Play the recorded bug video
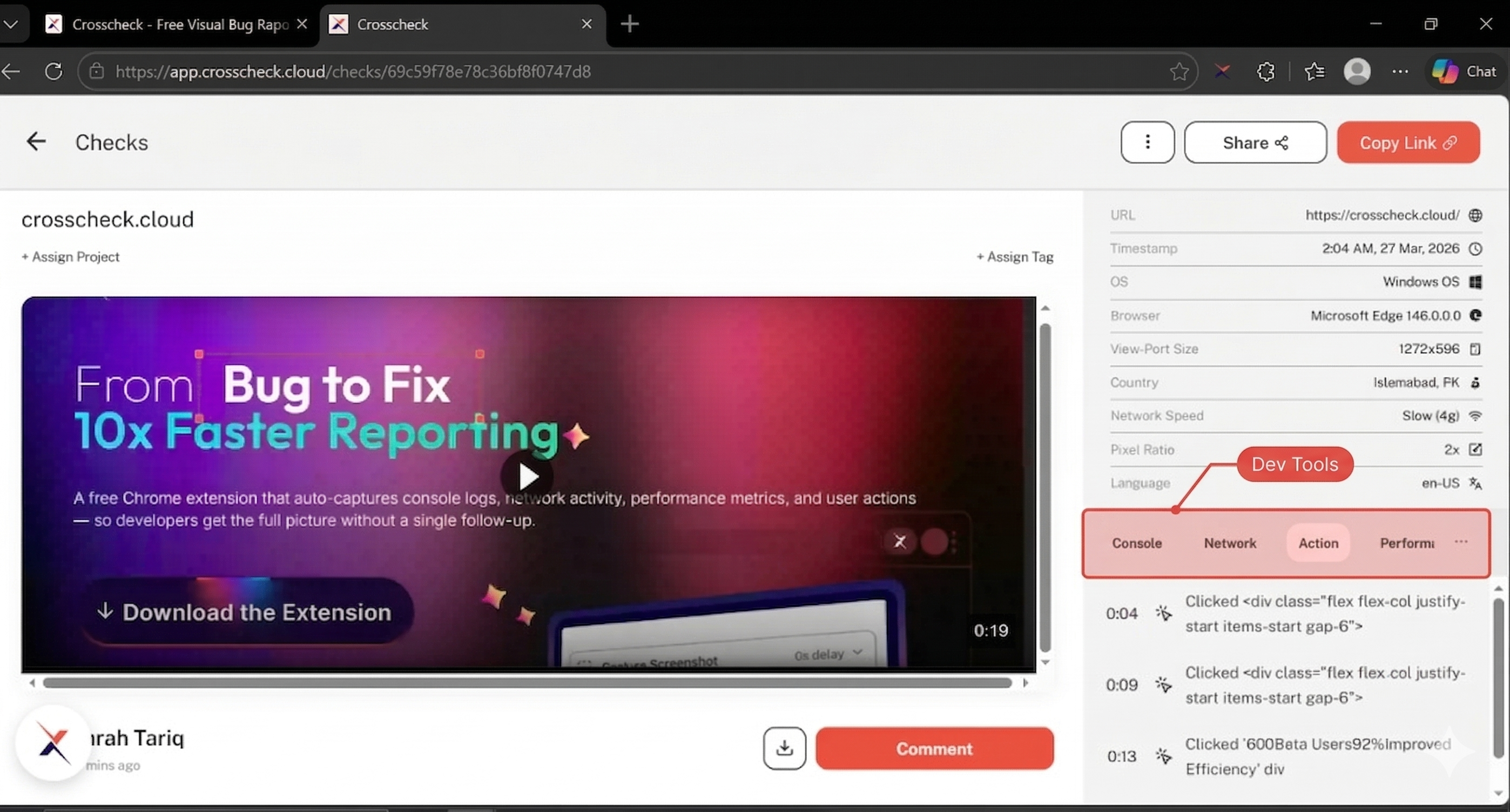1510x812 pixels. coord(528,477)
